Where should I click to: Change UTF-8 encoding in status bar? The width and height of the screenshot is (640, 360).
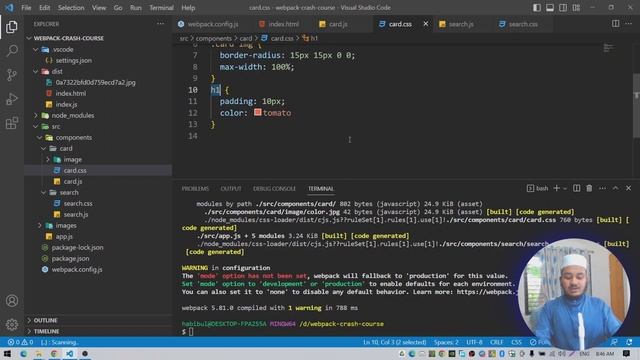tap(474, 342)
